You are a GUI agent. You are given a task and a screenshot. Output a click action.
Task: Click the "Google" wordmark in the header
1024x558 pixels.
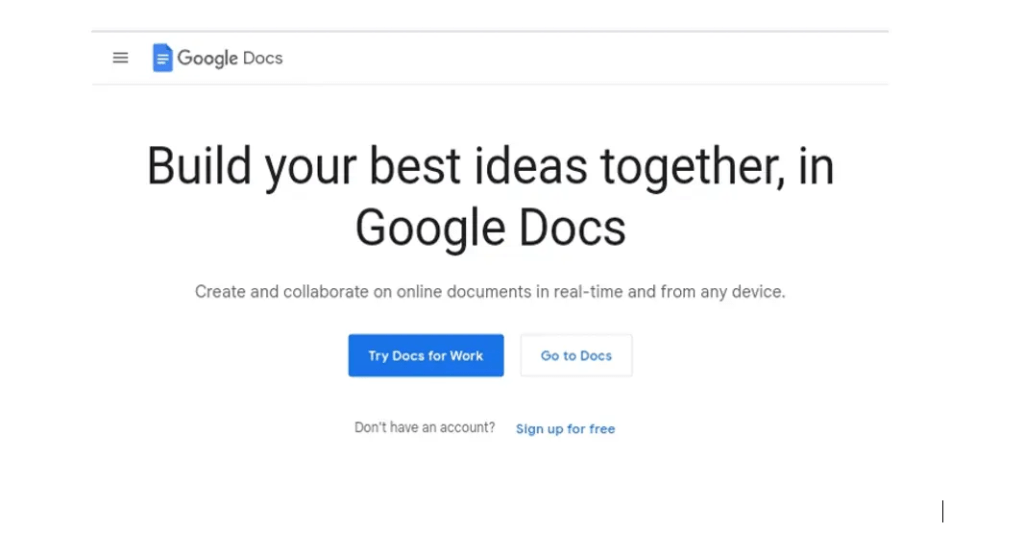point(207,58)
